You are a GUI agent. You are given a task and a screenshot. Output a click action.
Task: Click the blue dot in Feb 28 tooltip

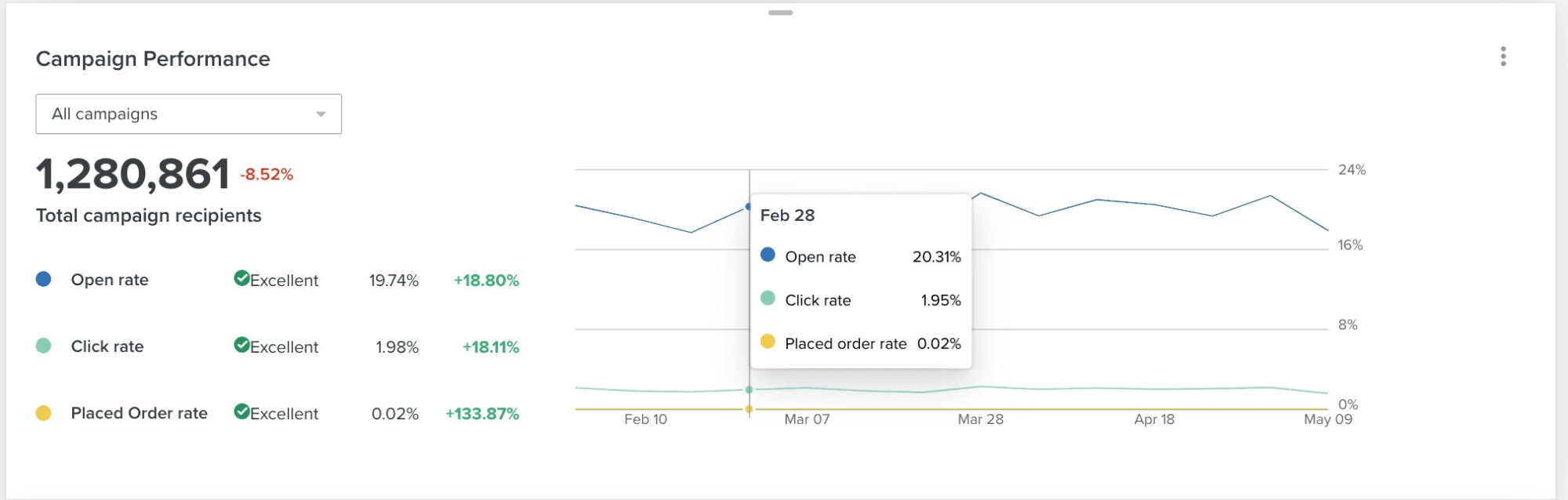768,255
